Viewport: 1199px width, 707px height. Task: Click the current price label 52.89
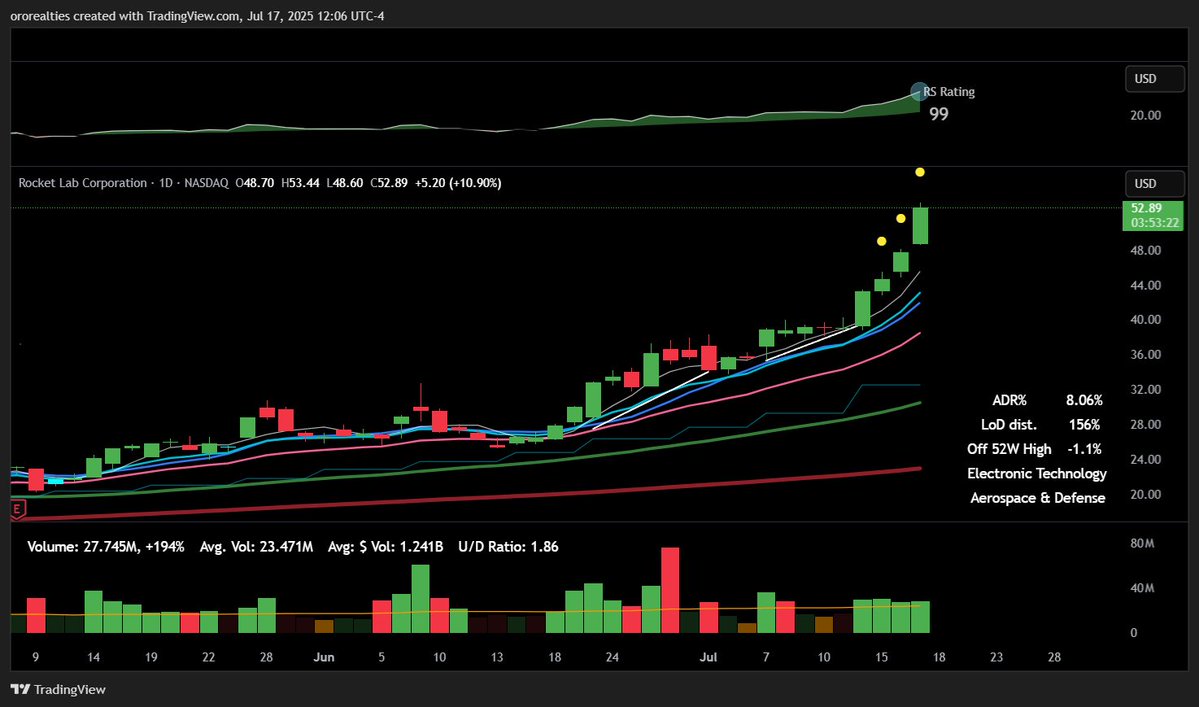(1146, 208)
